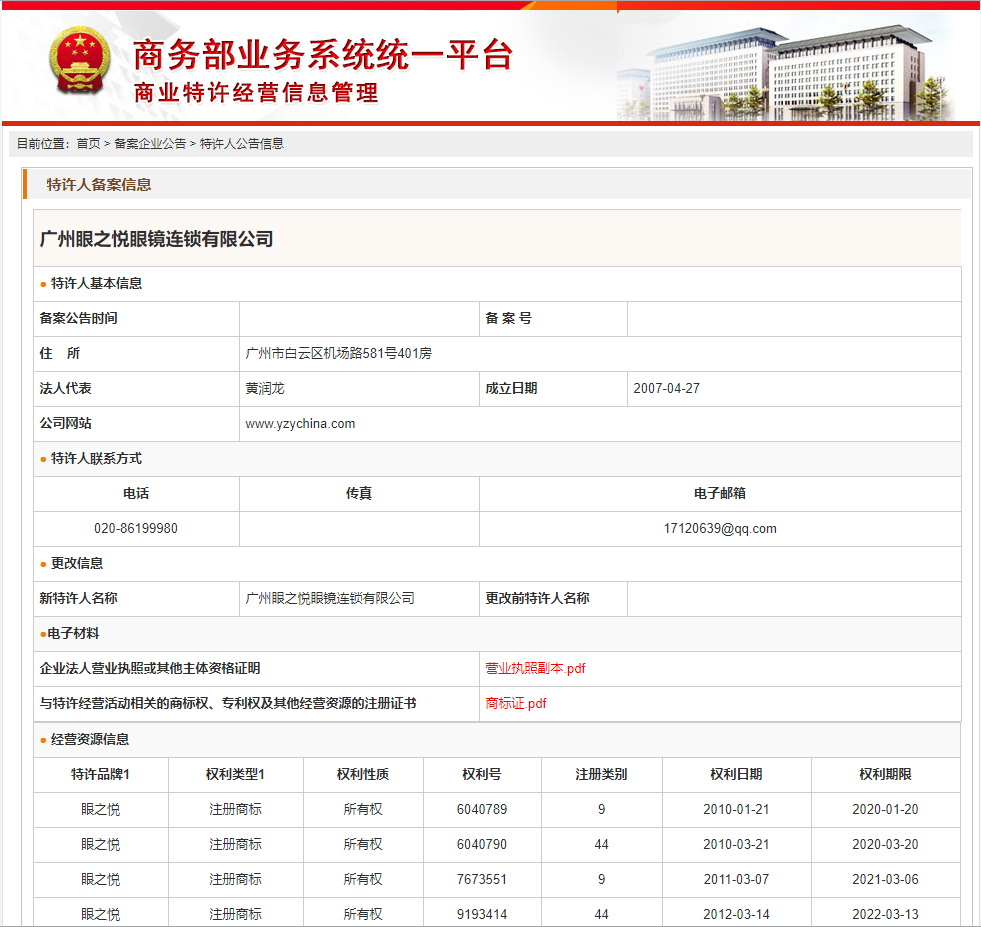Select rights date 2010-01-21
Viewport: 981px width, 927px height.
click(736, 809)
